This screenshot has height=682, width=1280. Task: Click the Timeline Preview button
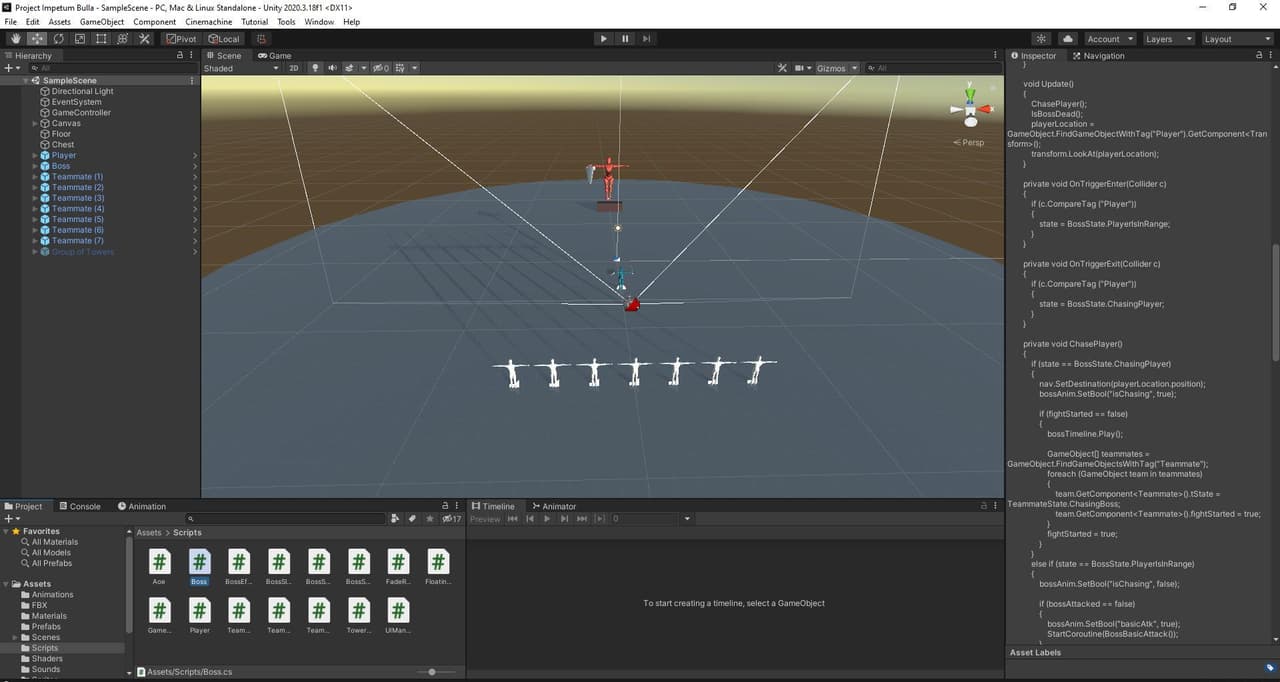tap(485, 519)
